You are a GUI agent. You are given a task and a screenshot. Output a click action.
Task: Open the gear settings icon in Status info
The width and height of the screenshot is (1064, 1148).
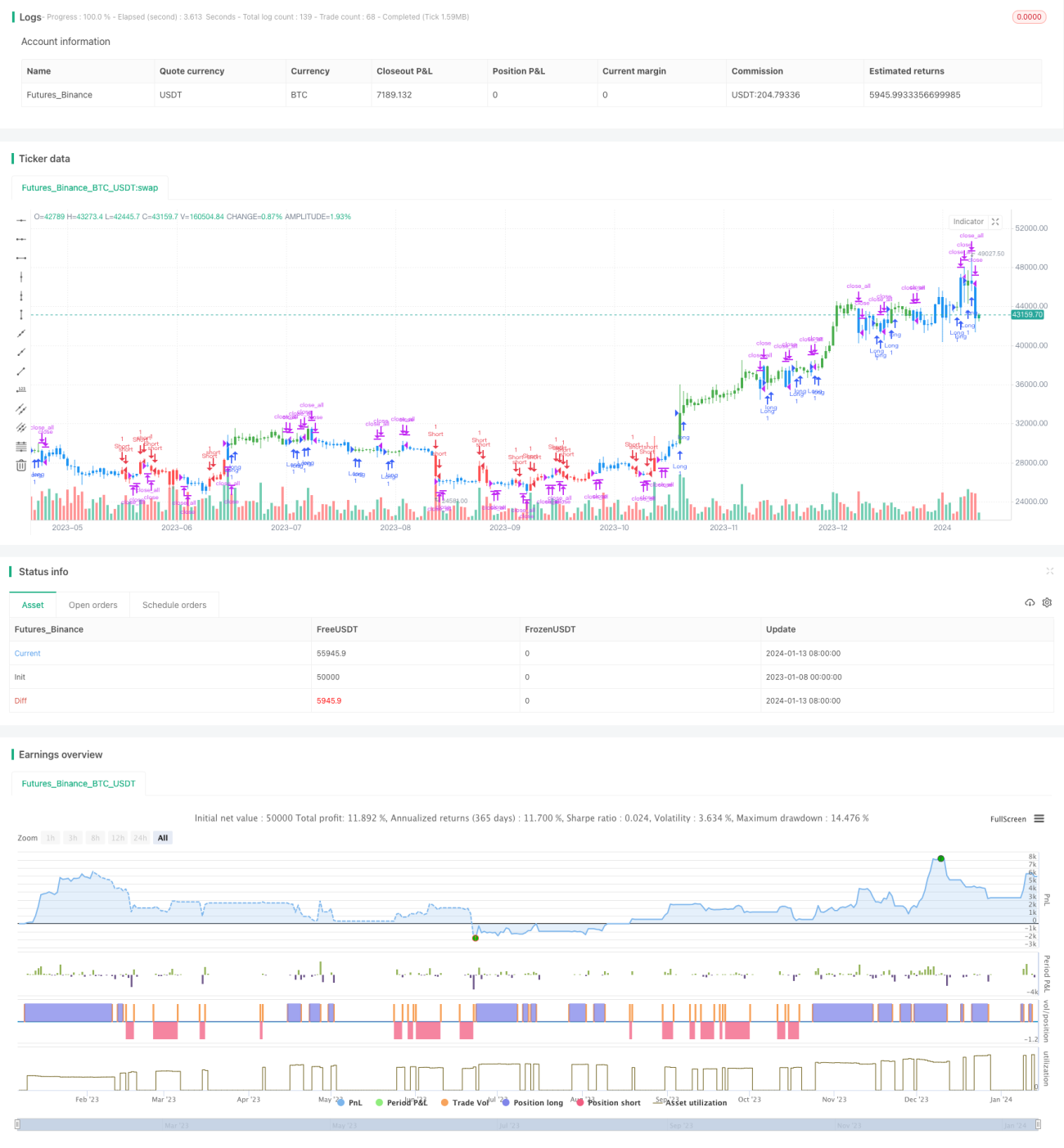tap(1047, 602)
